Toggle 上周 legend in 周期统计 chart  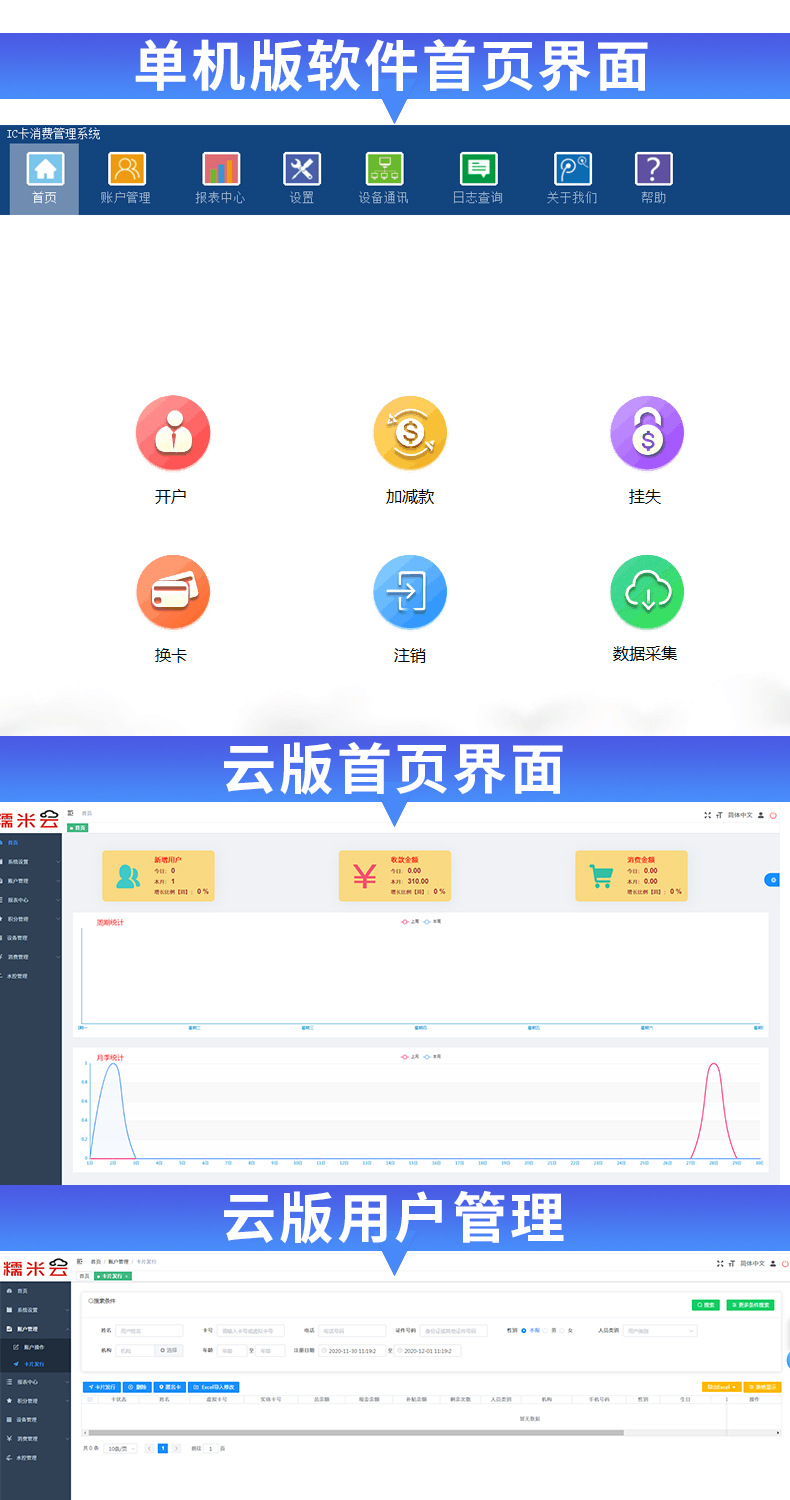[x=410, y=921]
